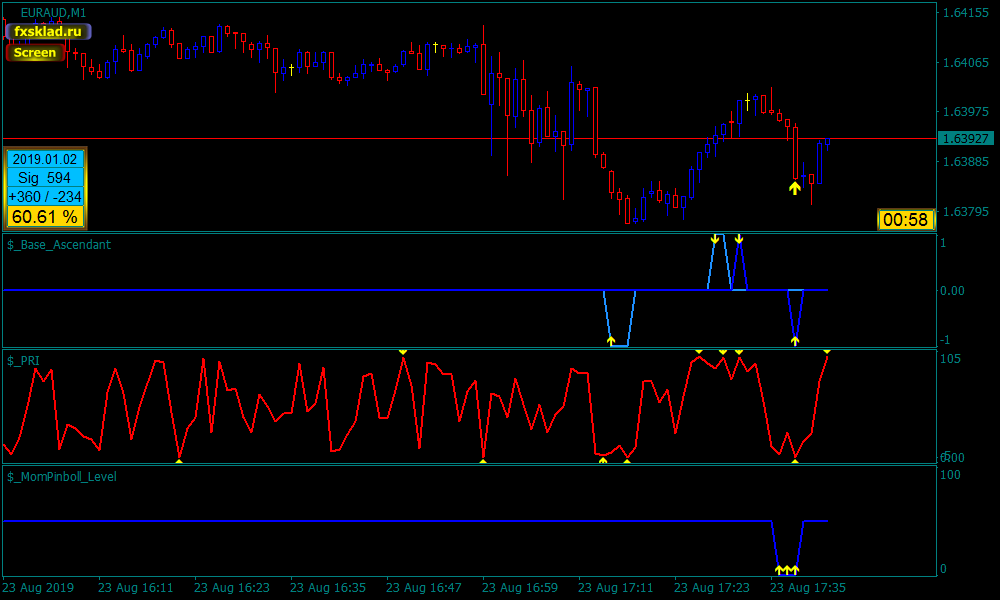
Task: Click the 60.61 % win rate box
Action: (x=44, y=217)
